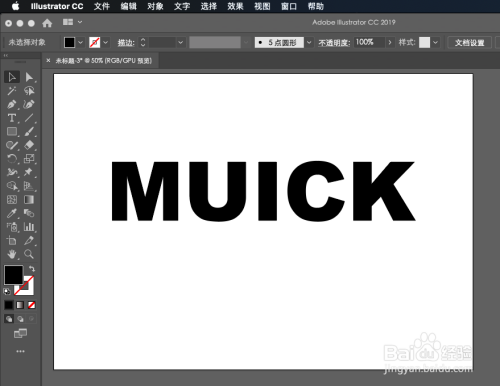This screenshot has height=386, width=500.
Task: Select the Perspective Grid tool
Action: tap(29, 186)
